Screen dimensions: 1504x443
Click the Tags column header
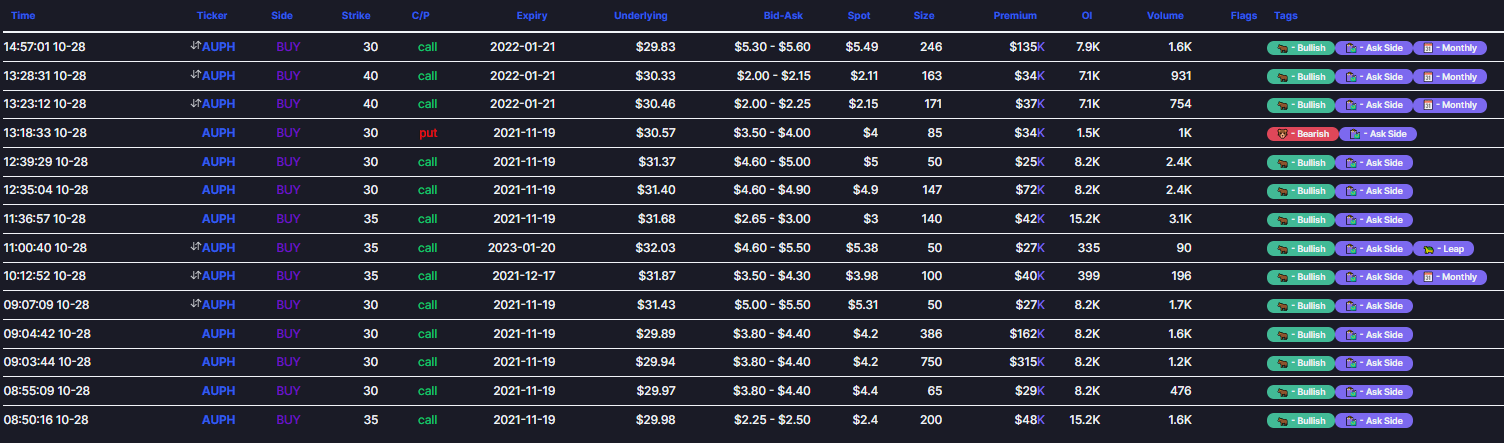click(1285, 16)
